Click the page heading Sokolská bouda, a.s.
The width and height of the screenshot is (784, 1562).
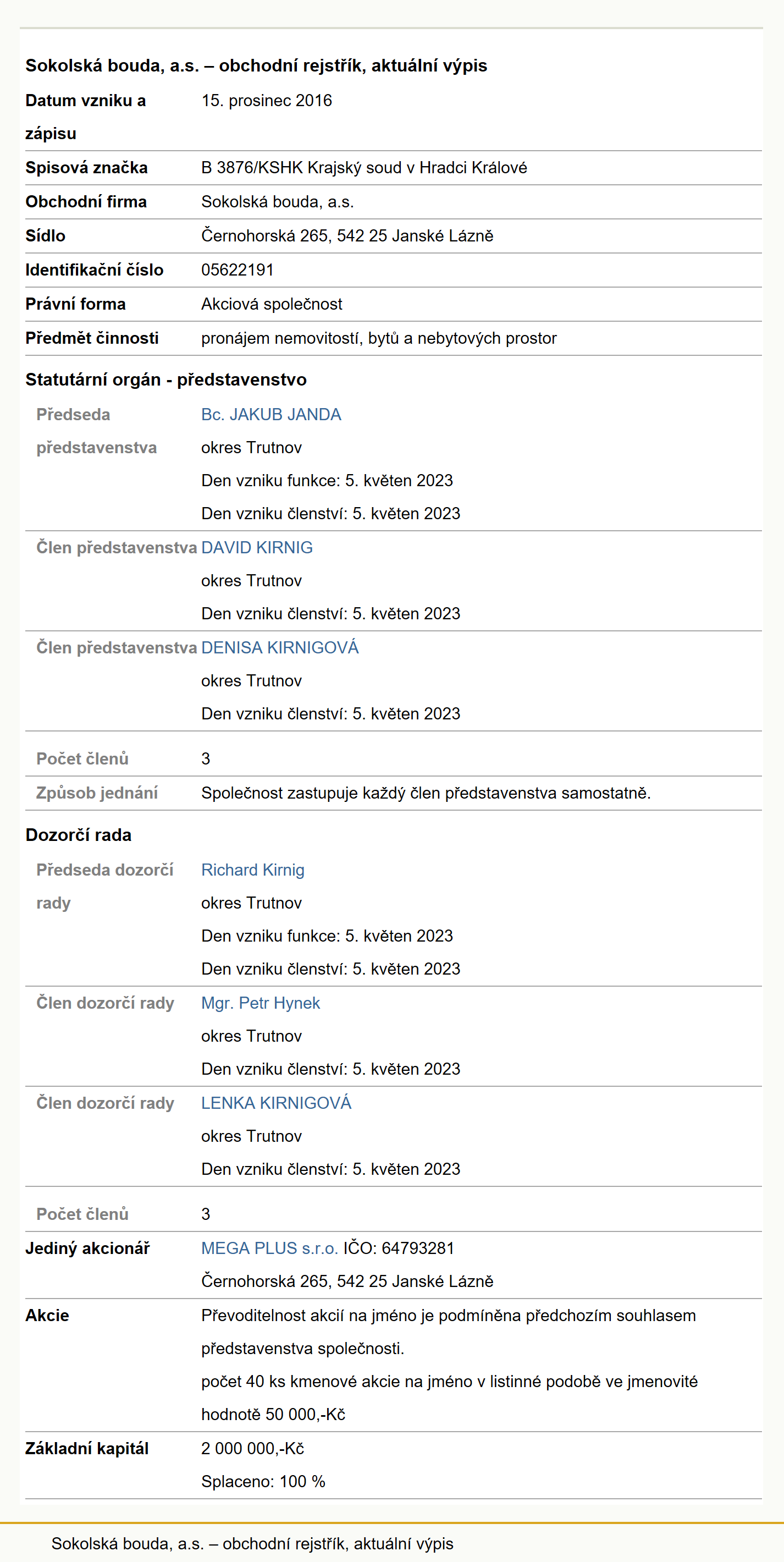click(257, 65)
